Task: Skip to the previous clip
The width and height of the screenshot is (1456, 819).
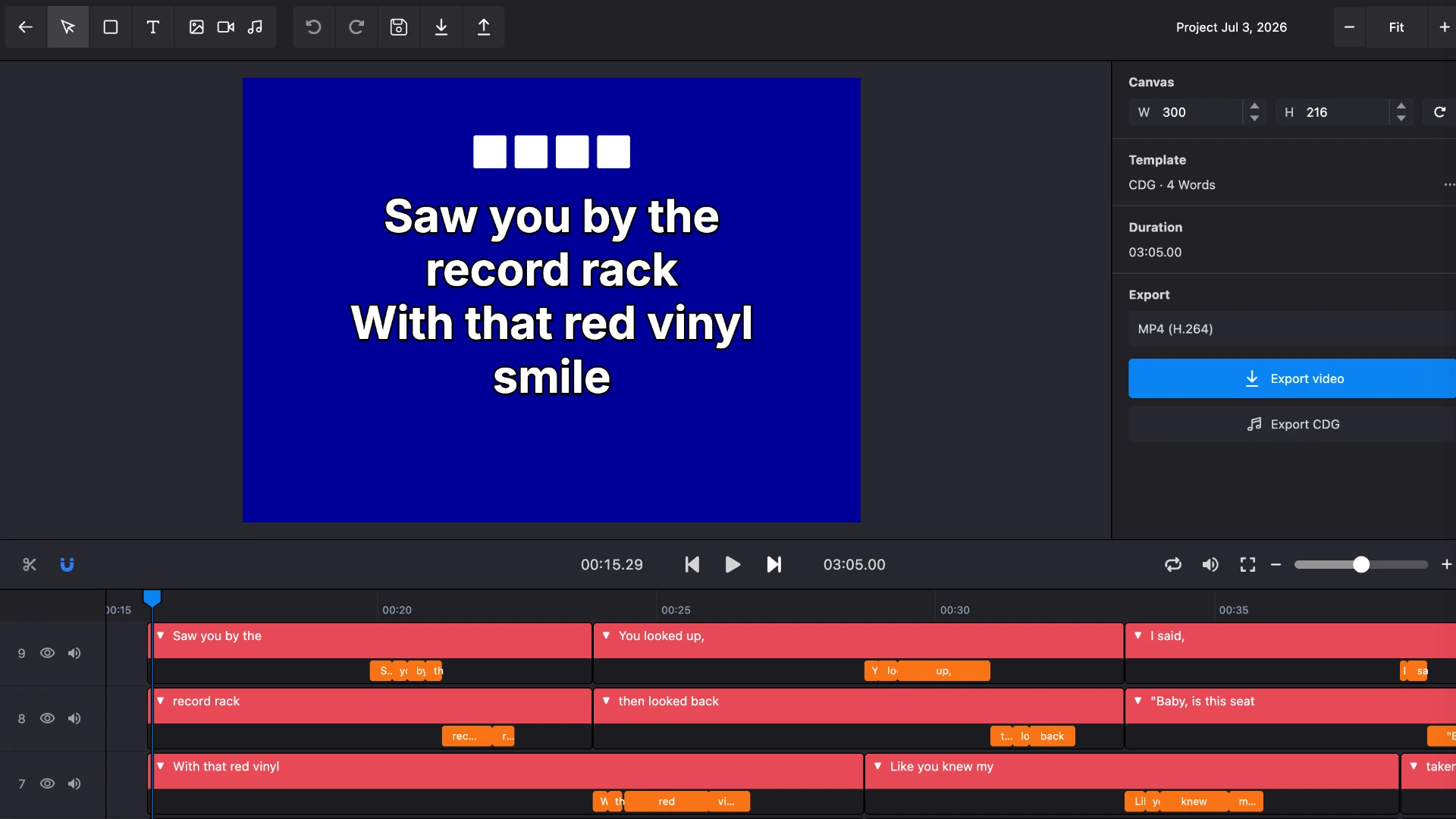Action: tap(692, 565)
